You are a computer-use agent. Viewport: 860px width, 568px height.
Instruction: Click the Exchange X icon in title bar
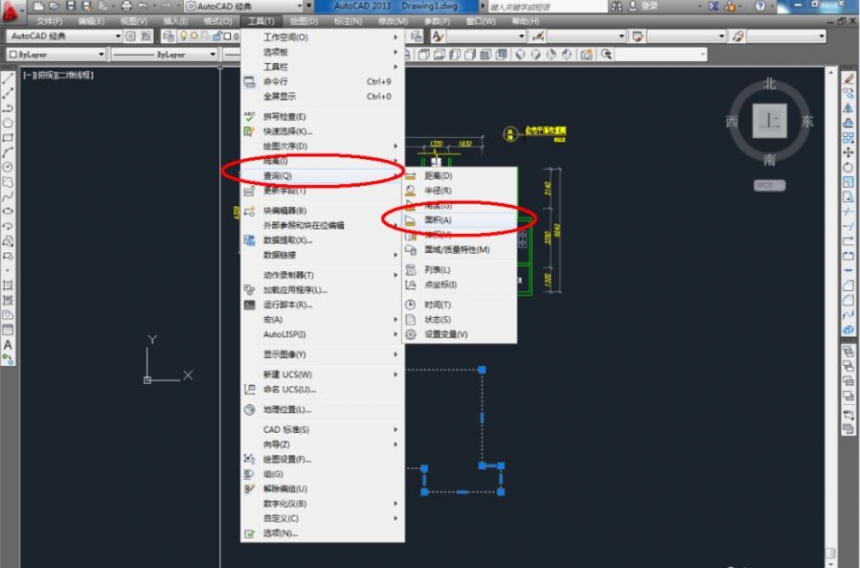(714, 7)
